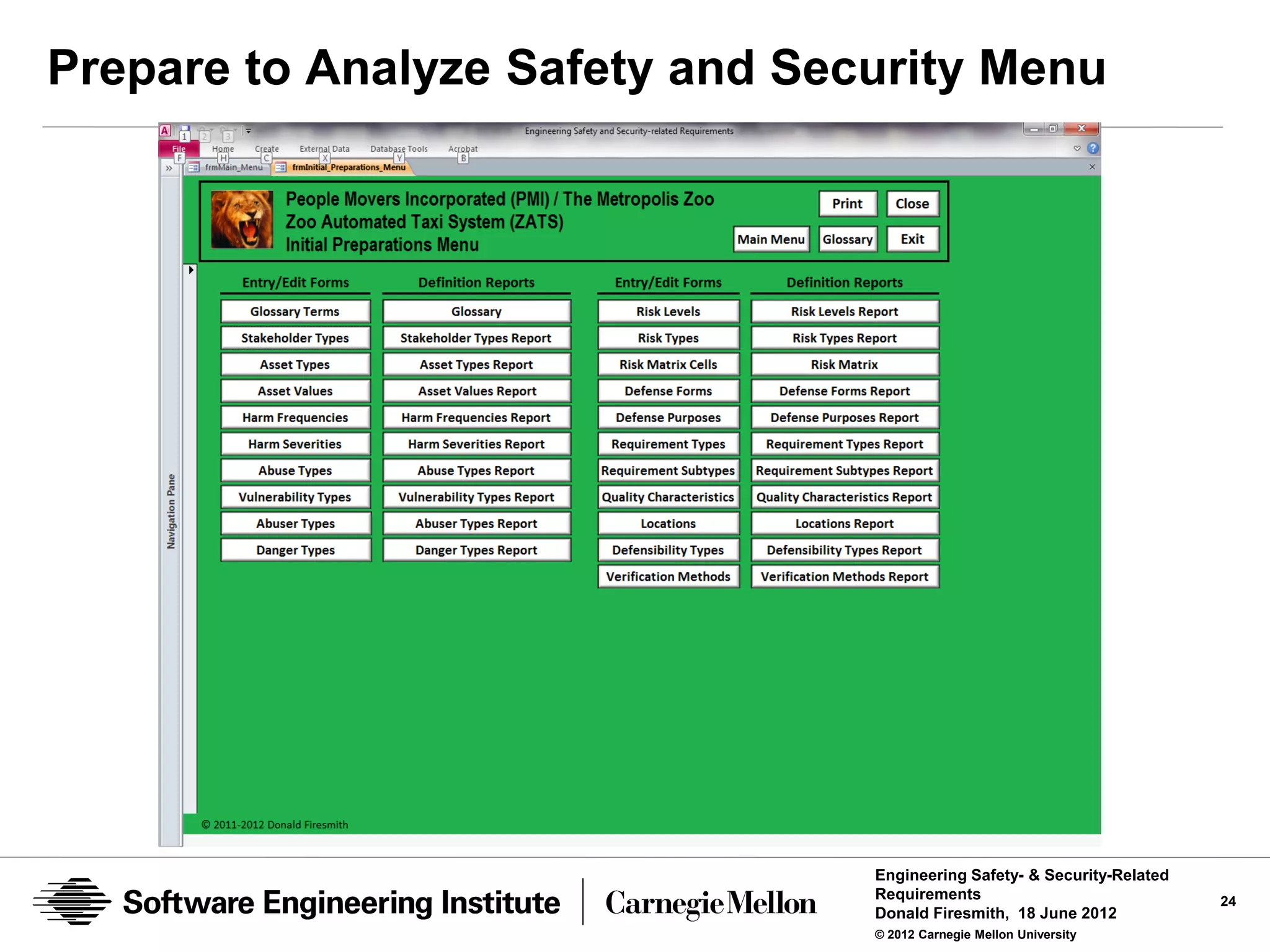
Task: Switch to the frmMain_Menu document tab
Action: pyautogui.click(x=227, y=167)
